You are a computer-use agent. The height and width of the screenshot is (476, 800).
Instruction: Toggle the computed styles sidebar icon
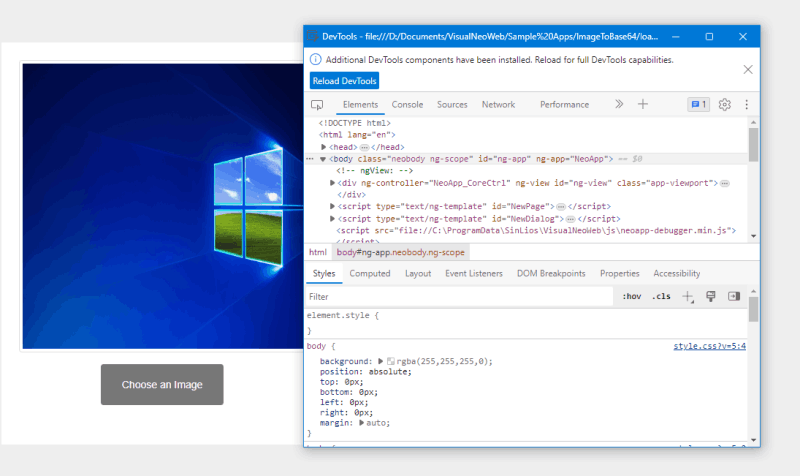coord(733,296)
